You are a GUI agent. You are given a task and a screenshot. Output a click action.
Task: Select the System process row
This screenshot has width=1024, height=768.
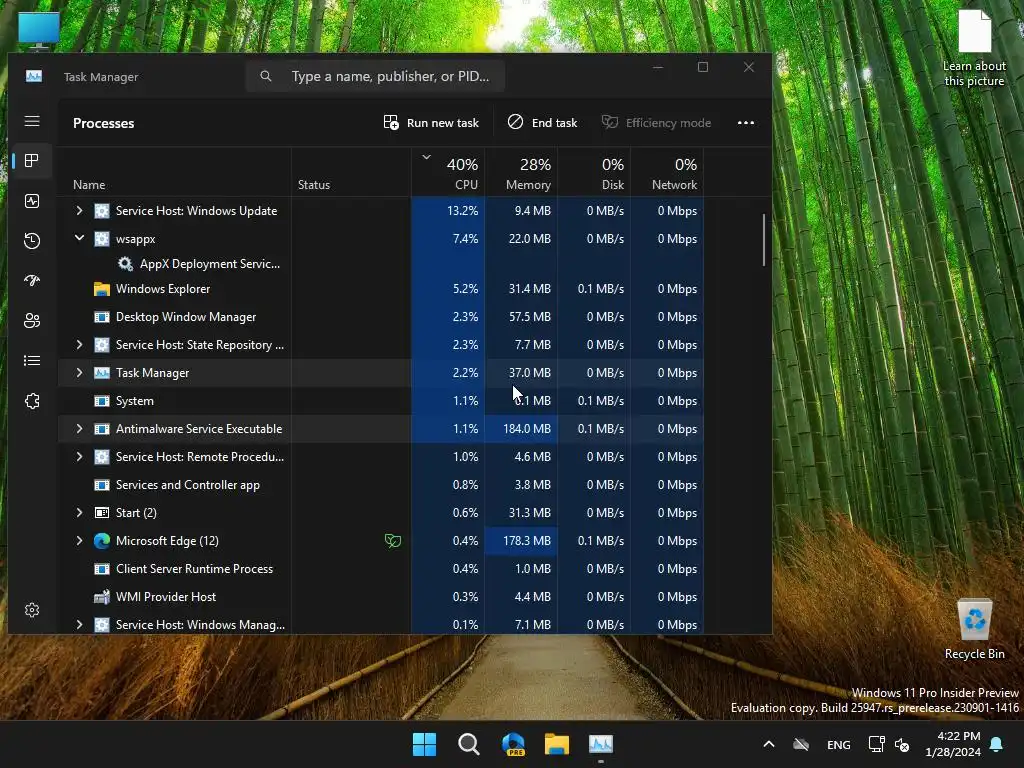381,400
